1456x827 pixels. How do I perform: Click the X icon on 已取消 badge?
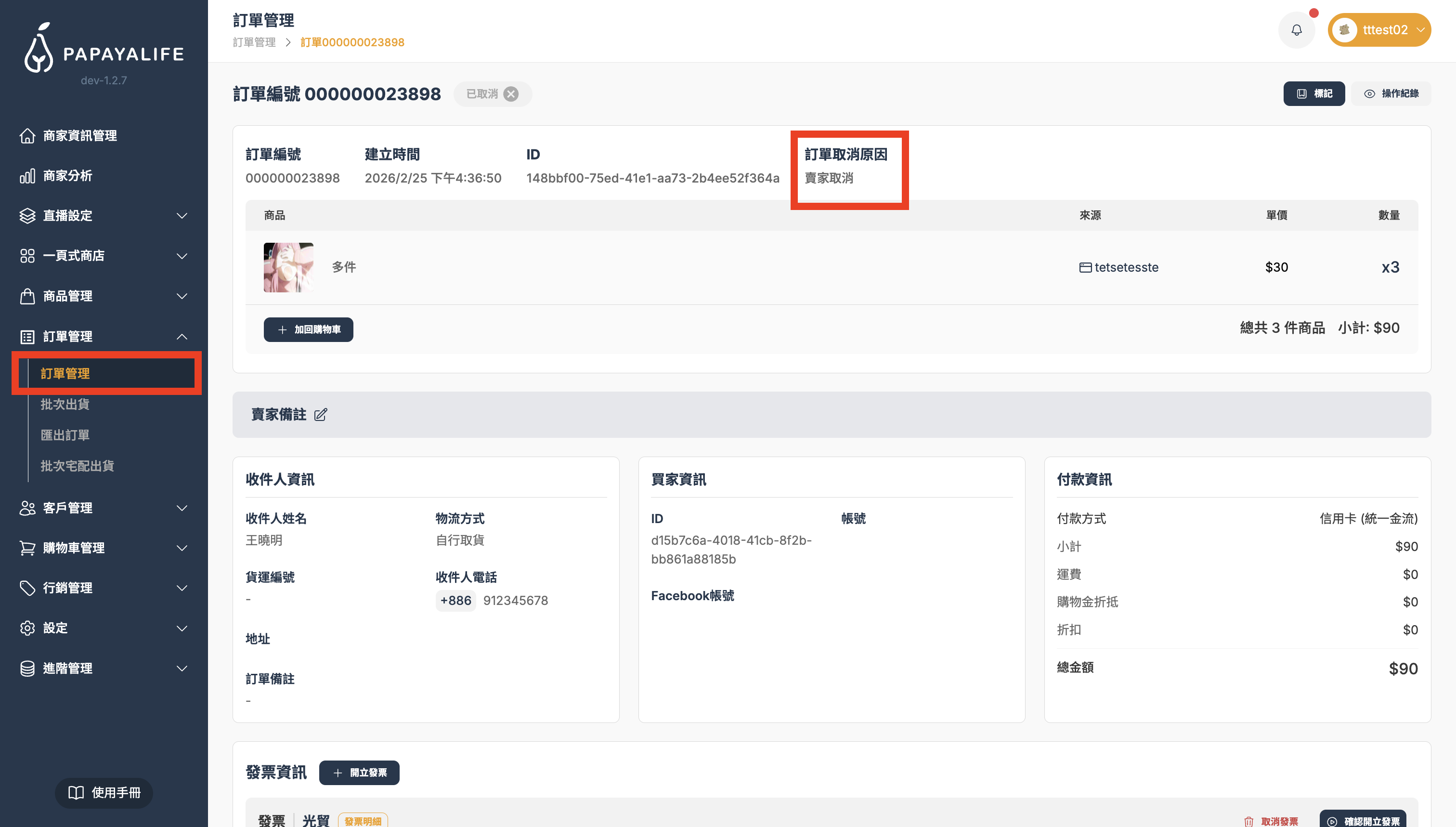(511, 94)
